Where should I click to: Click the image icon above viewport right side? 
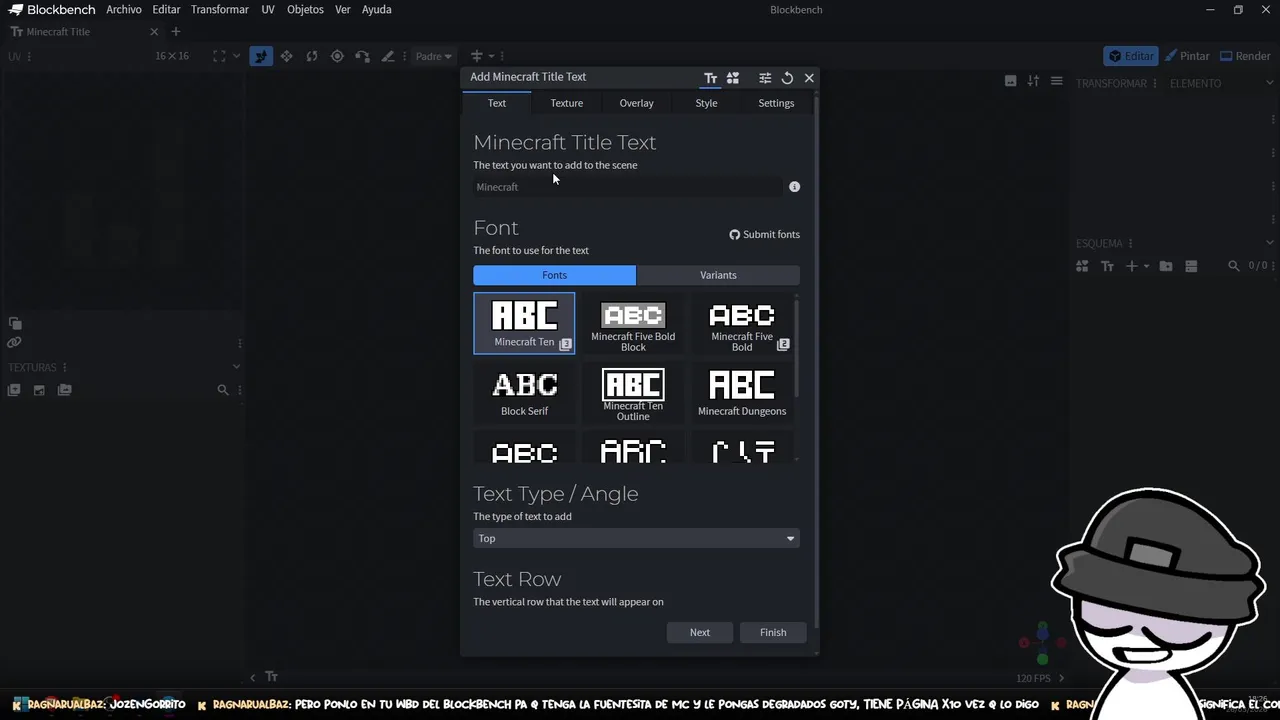[x=1010, y=81]
